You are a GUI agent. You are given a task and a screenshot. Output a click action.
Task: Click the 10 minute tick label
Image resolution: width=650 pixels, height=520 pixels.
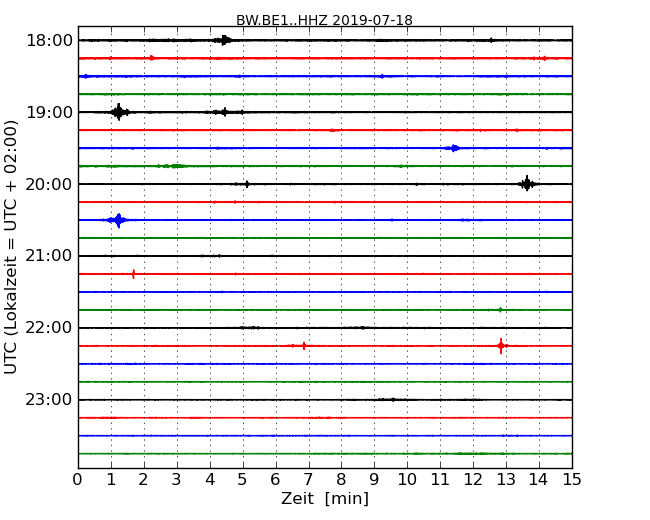(407, 479)
